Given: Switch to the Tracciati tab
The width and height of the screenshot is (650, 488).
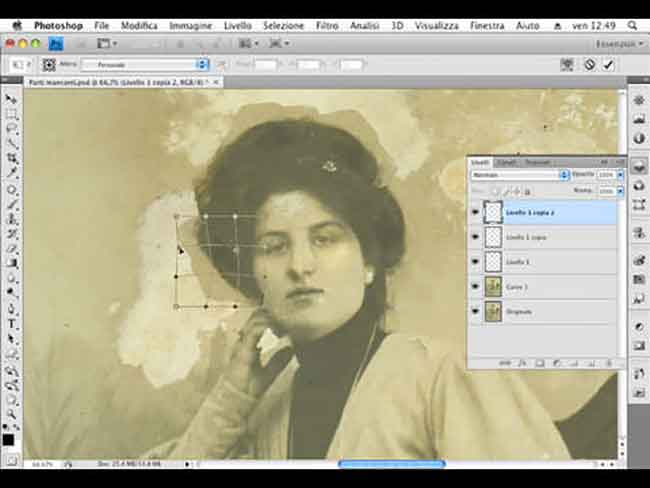Looking at the screenshot, I should 538,163.
